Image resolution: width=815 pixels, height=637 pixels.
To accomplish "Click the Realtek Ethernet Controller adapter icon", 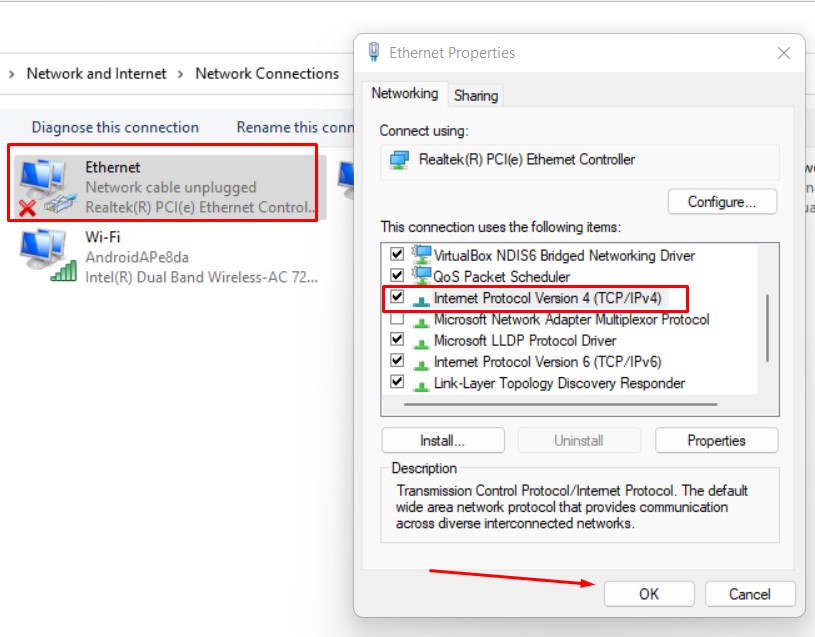I will point(400,160).
